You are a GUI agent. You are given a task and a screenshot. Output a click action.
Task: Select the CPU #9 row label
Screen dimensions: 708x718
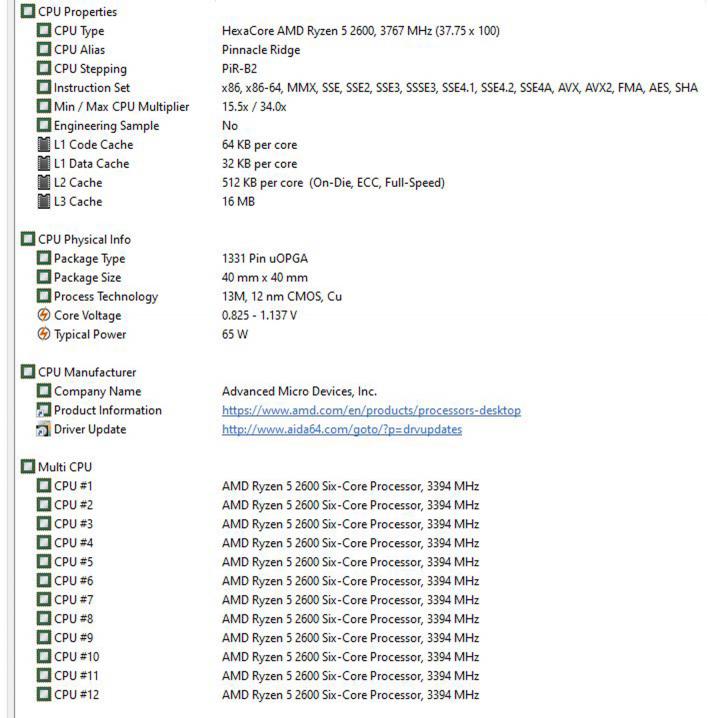click(x=73, y=638)
